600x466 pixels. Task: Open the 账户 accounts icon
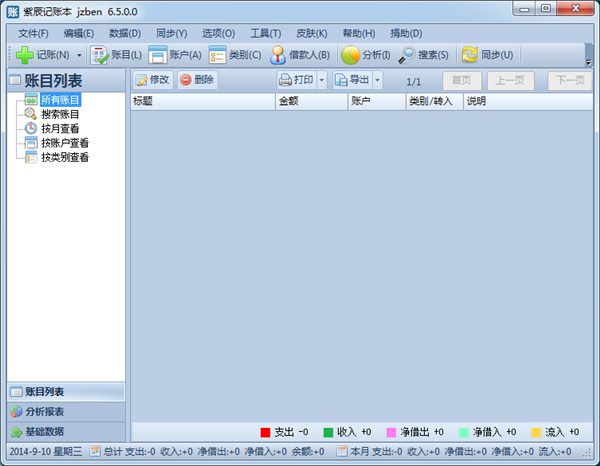(x=158, y=55)
